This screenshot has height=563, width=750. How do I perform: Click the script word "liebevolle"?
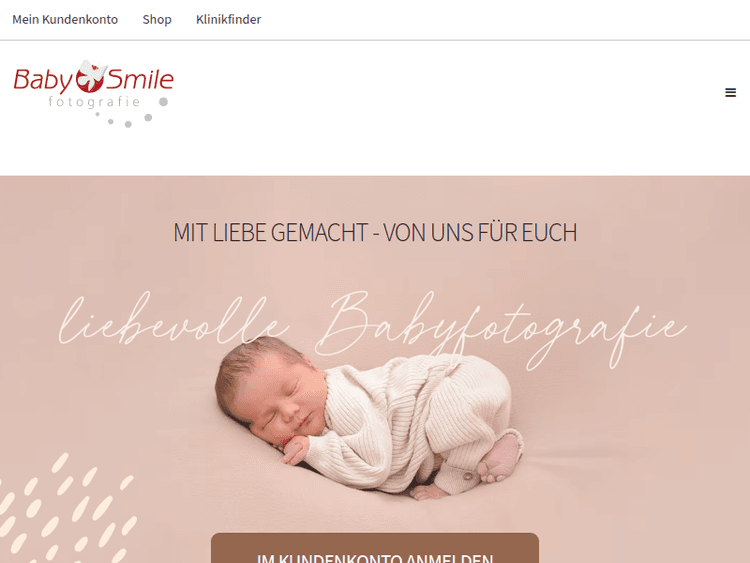tap(175, 320)
